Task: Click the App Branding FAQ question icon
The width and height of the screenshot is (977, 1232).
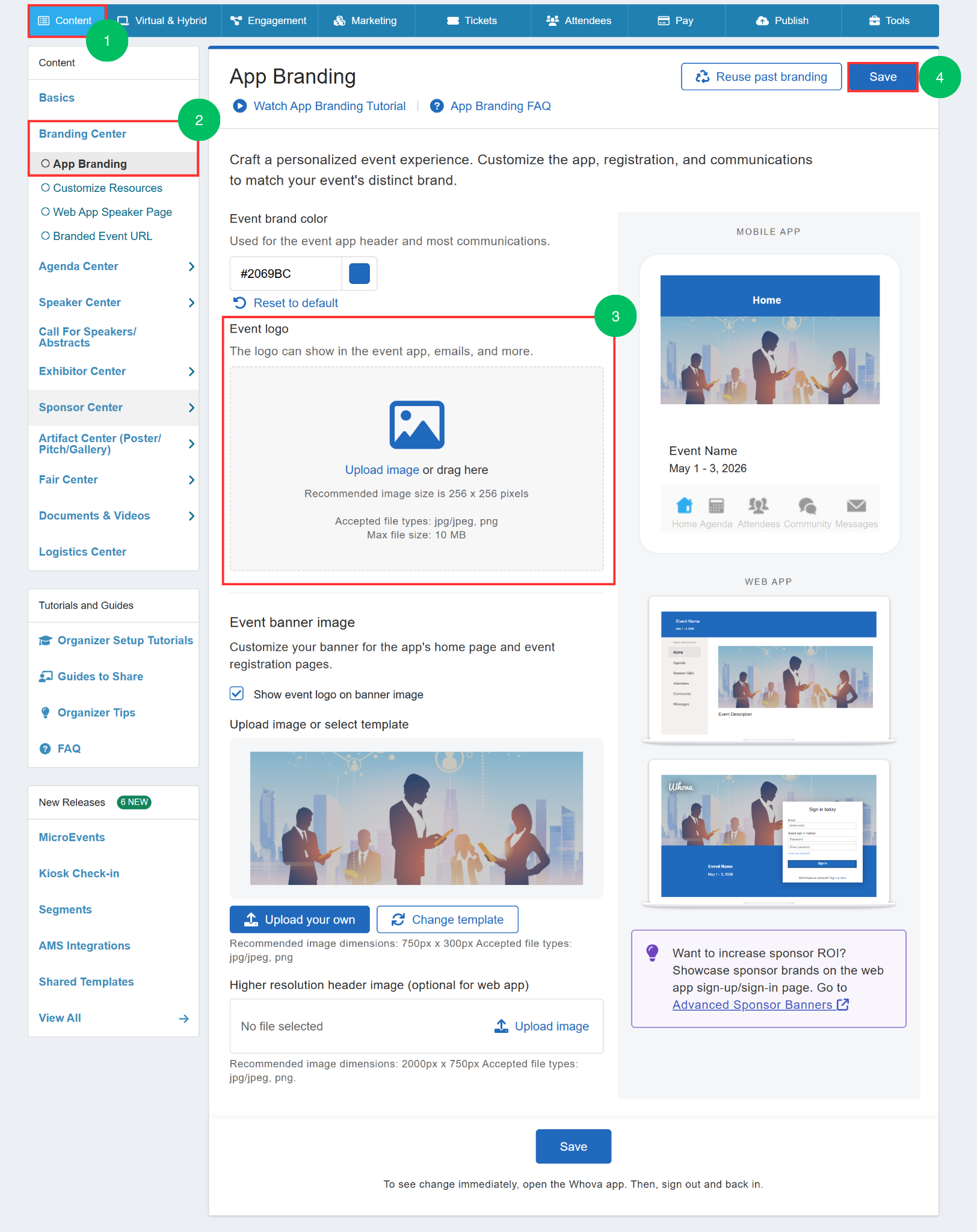Action: tap(437, 106)
